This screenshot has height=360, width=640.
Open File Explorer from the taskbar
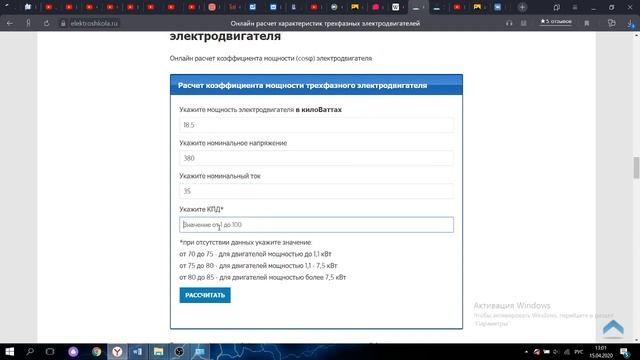tap(158, 351)
